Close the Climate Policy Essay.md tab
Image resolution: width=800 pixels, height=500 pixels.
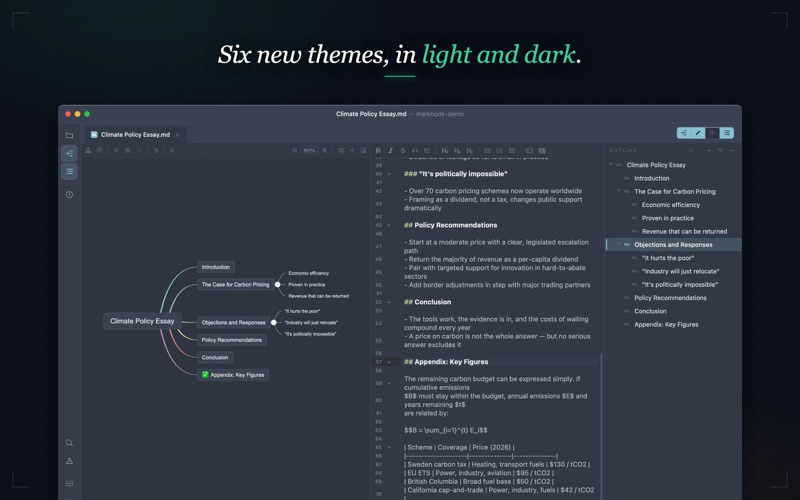178,135
